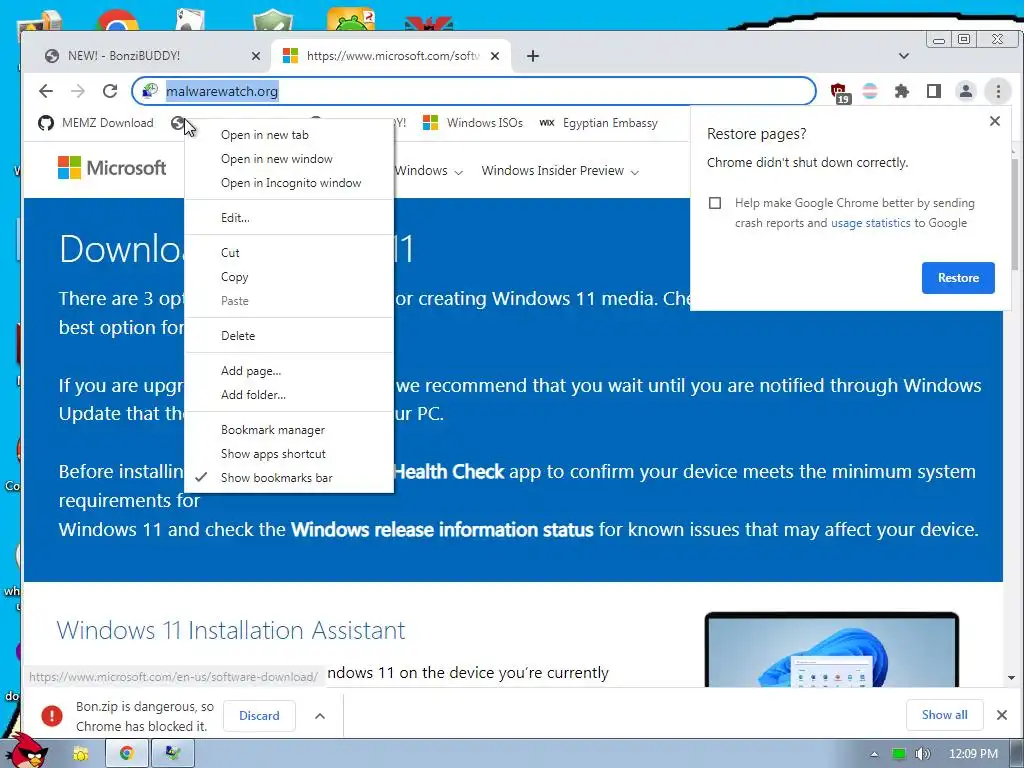Choose Open in new tab from context menu
Image resolution: width=1024 pixels, height=768 pixels.
pos(289,135)
